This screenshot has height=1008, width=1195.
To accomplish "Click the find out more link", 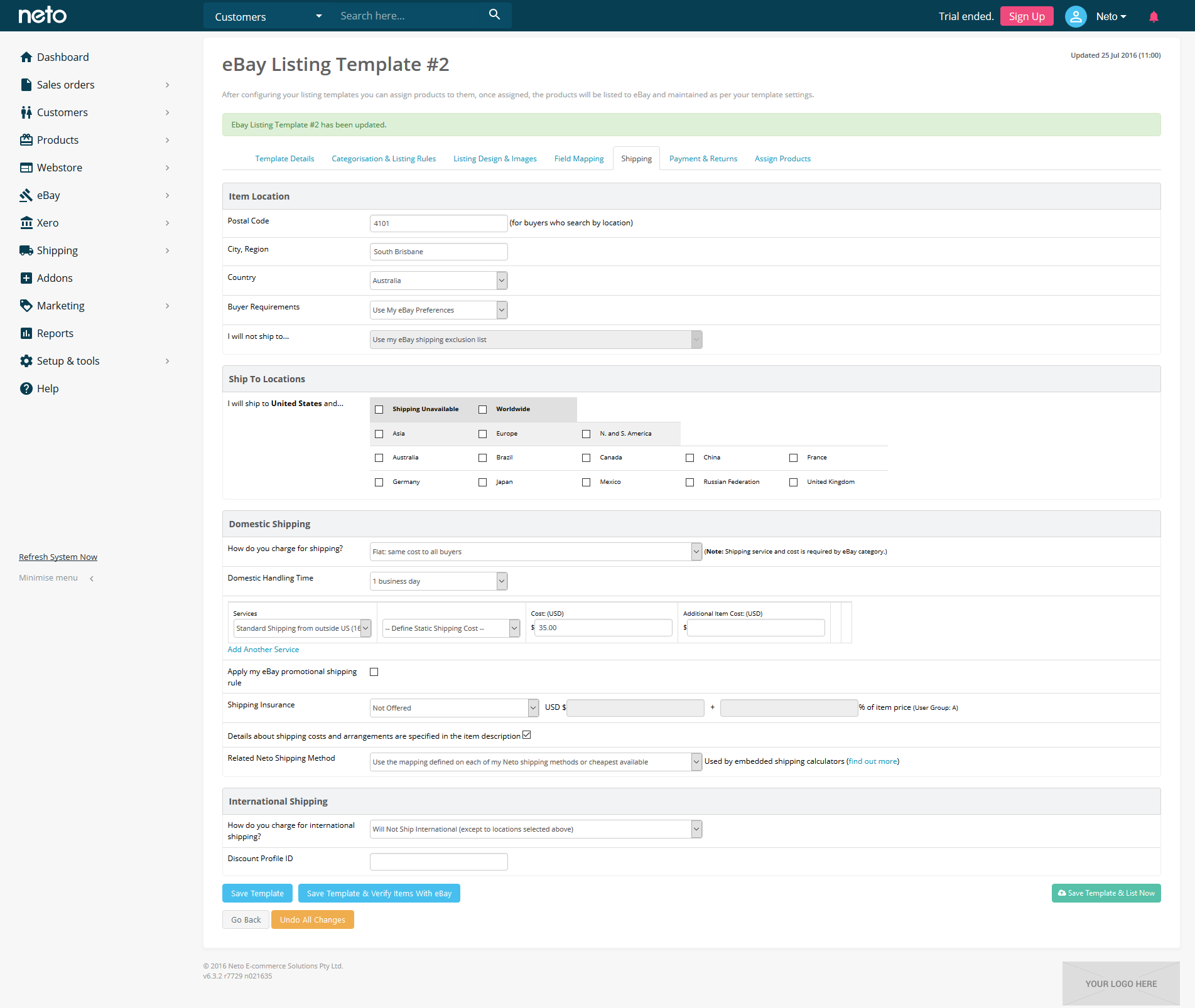I will [873, 761].
